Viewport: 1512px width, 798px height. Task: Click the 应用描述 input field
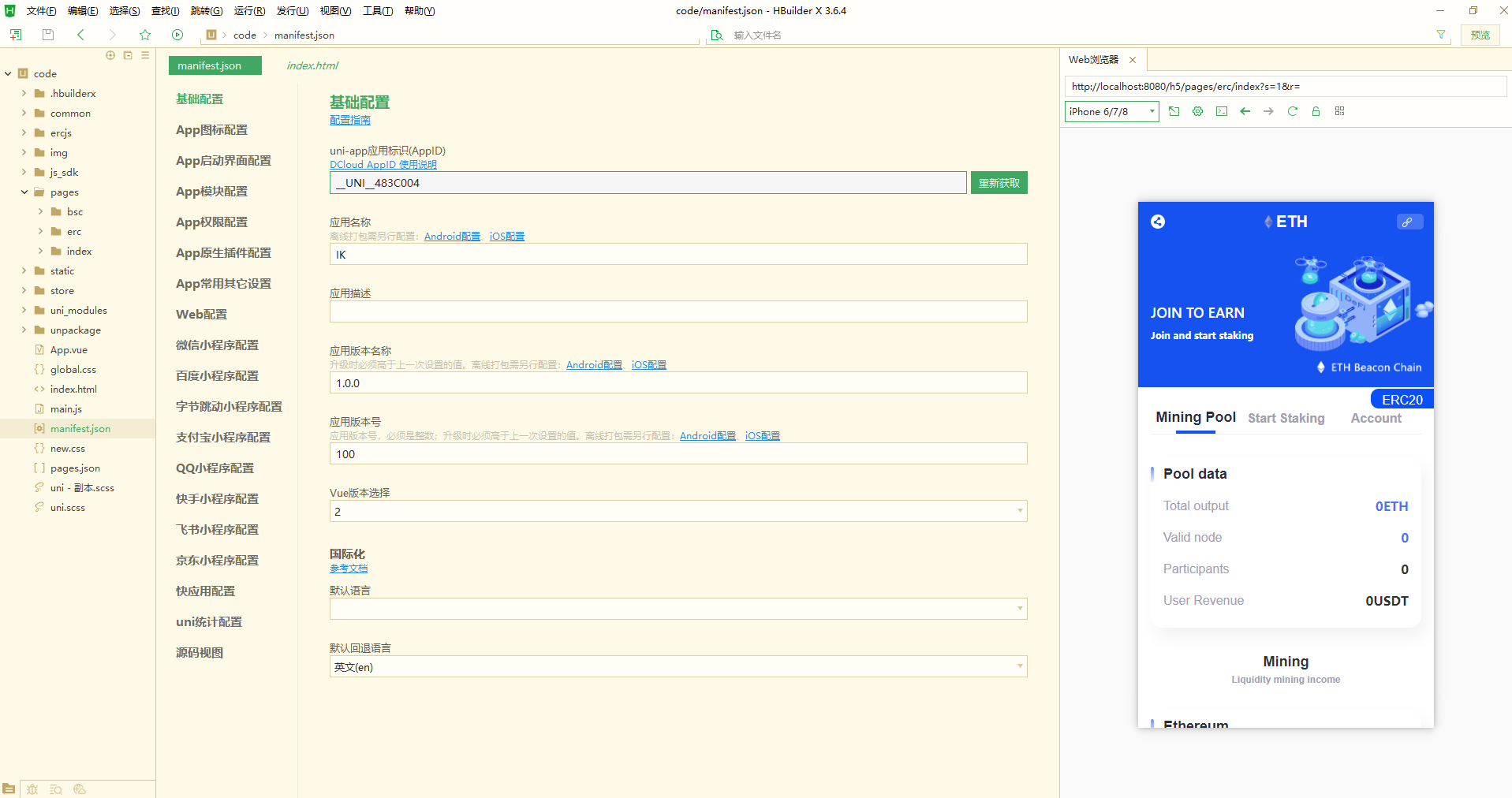[678, 311]
